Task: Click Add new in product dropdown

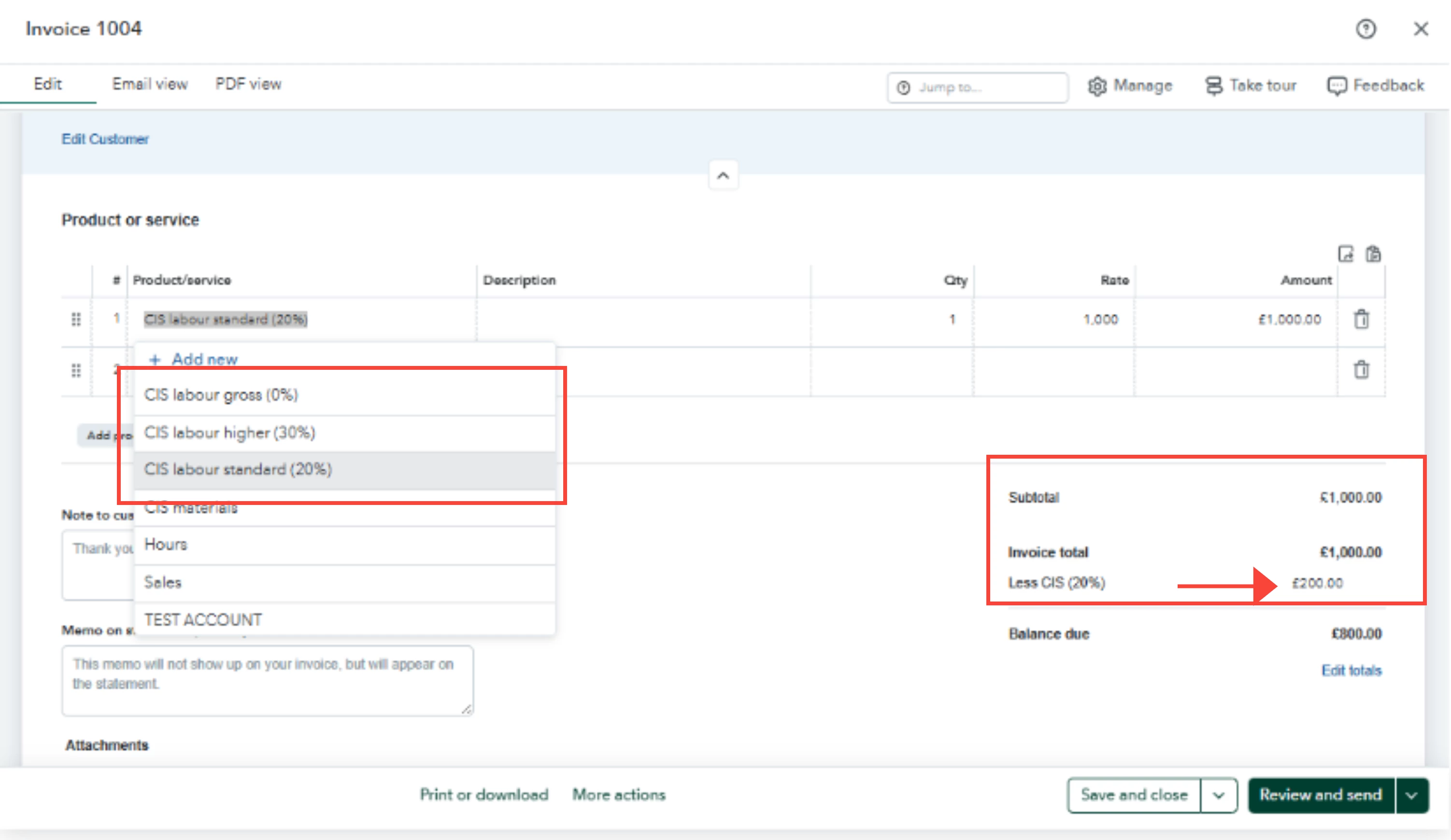Action: pos(204,360)
